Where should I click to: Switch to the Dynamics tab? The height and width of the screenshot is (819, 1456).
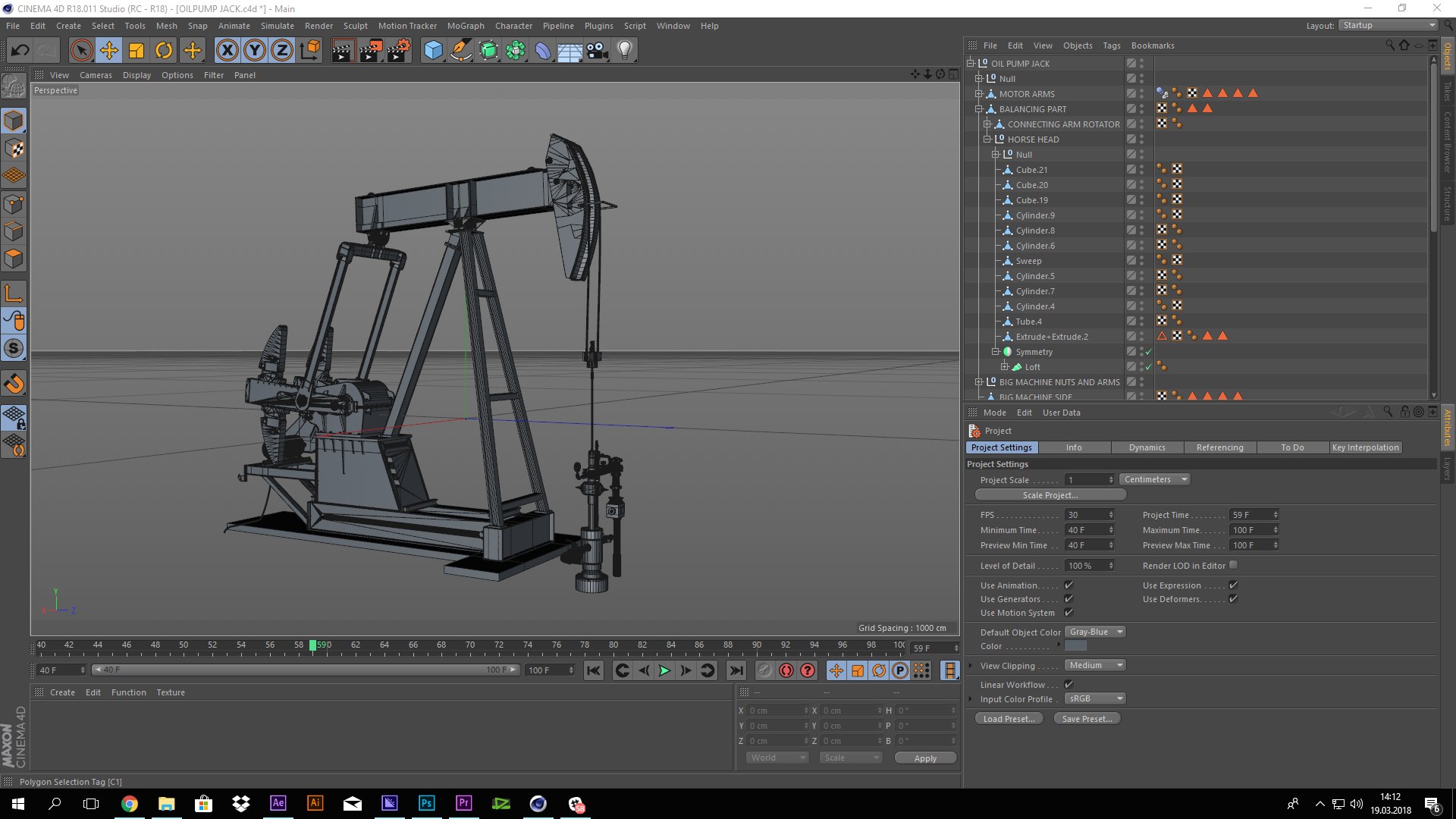[x=1147, y=447]
